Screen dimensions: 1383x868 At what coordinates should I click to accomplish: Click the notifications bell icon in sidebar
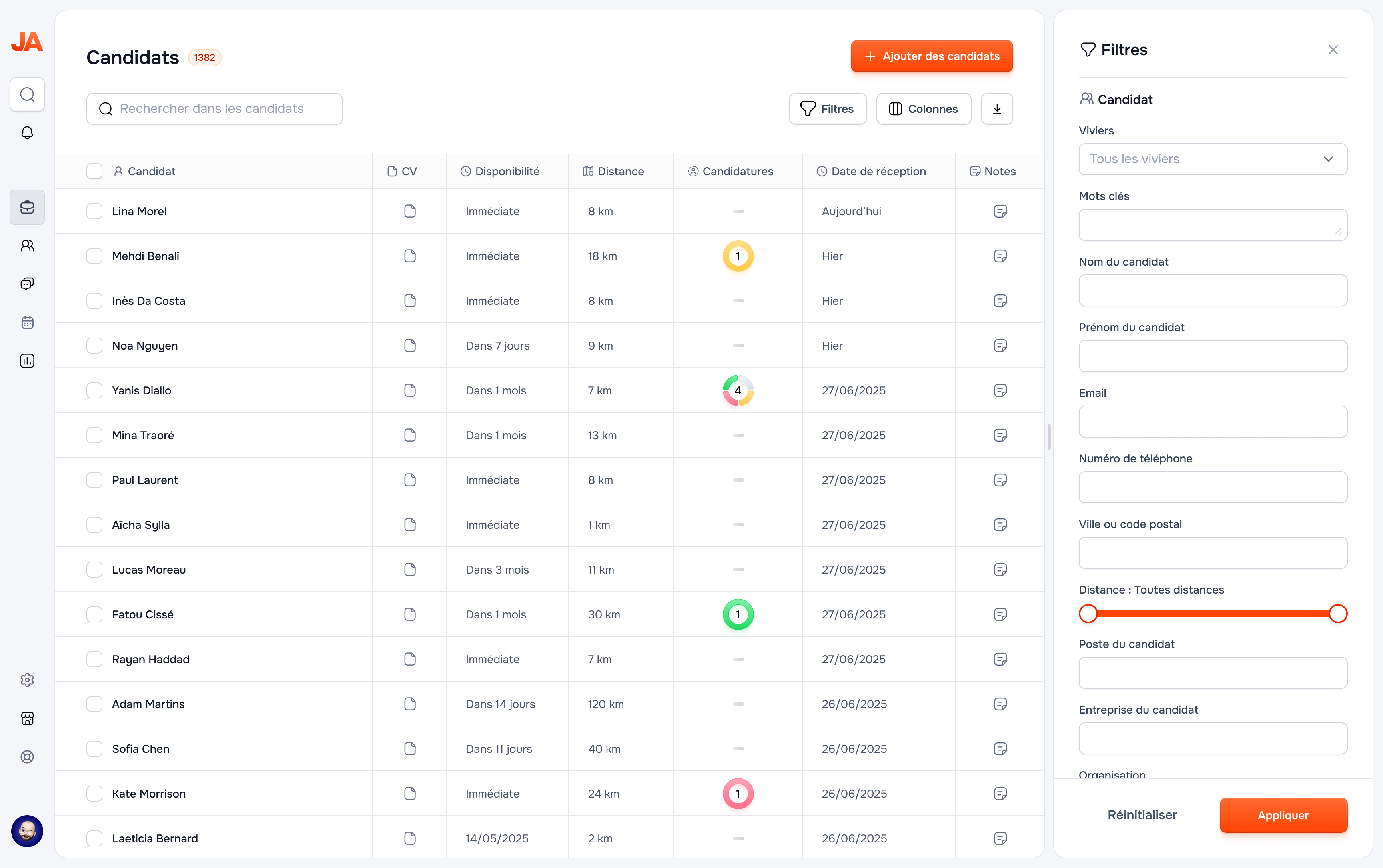click(x=27, y=133)
